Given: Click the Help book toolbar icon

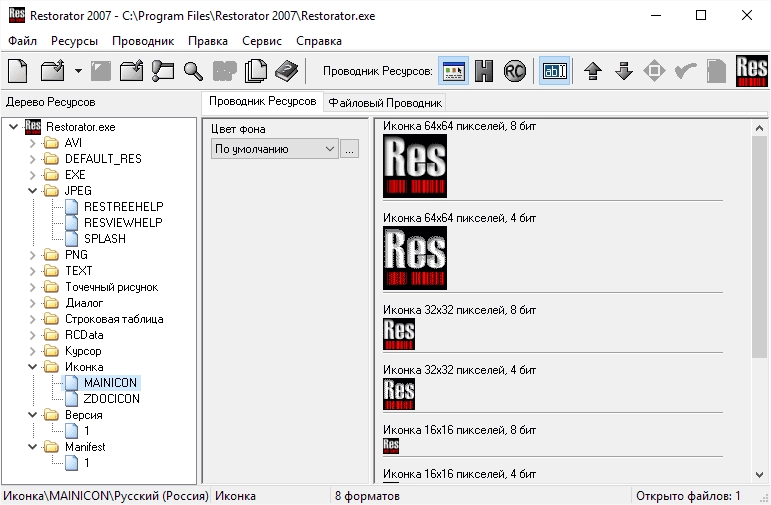Looking at the screenshot, I should point(287,71).
